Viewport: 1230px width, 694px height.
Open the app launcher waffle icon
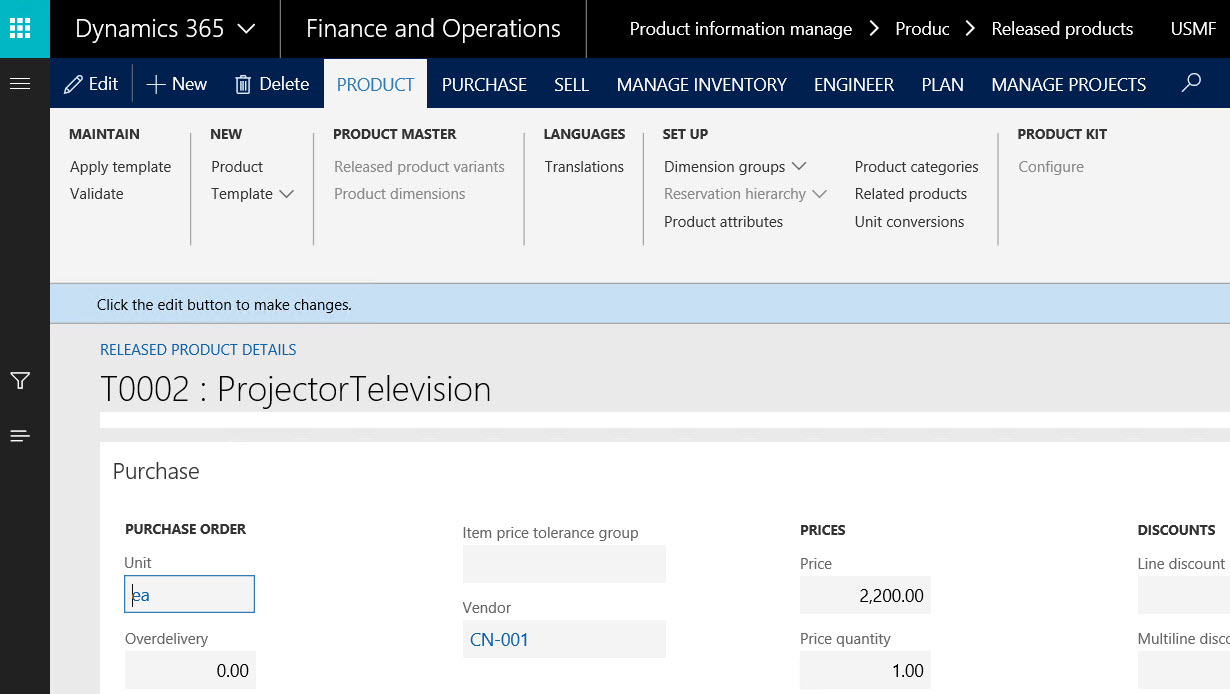20,28
